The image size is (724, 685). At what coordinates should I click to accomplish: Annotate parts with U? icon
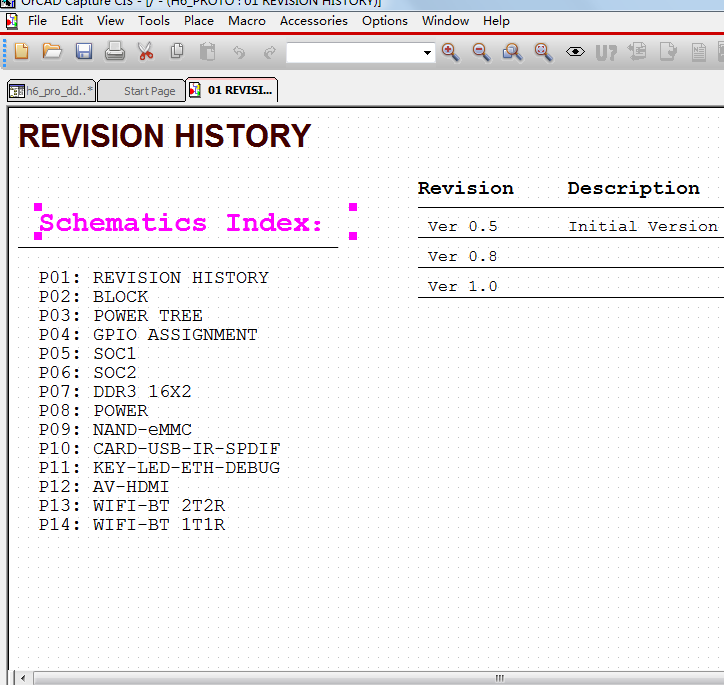(606, 53)
